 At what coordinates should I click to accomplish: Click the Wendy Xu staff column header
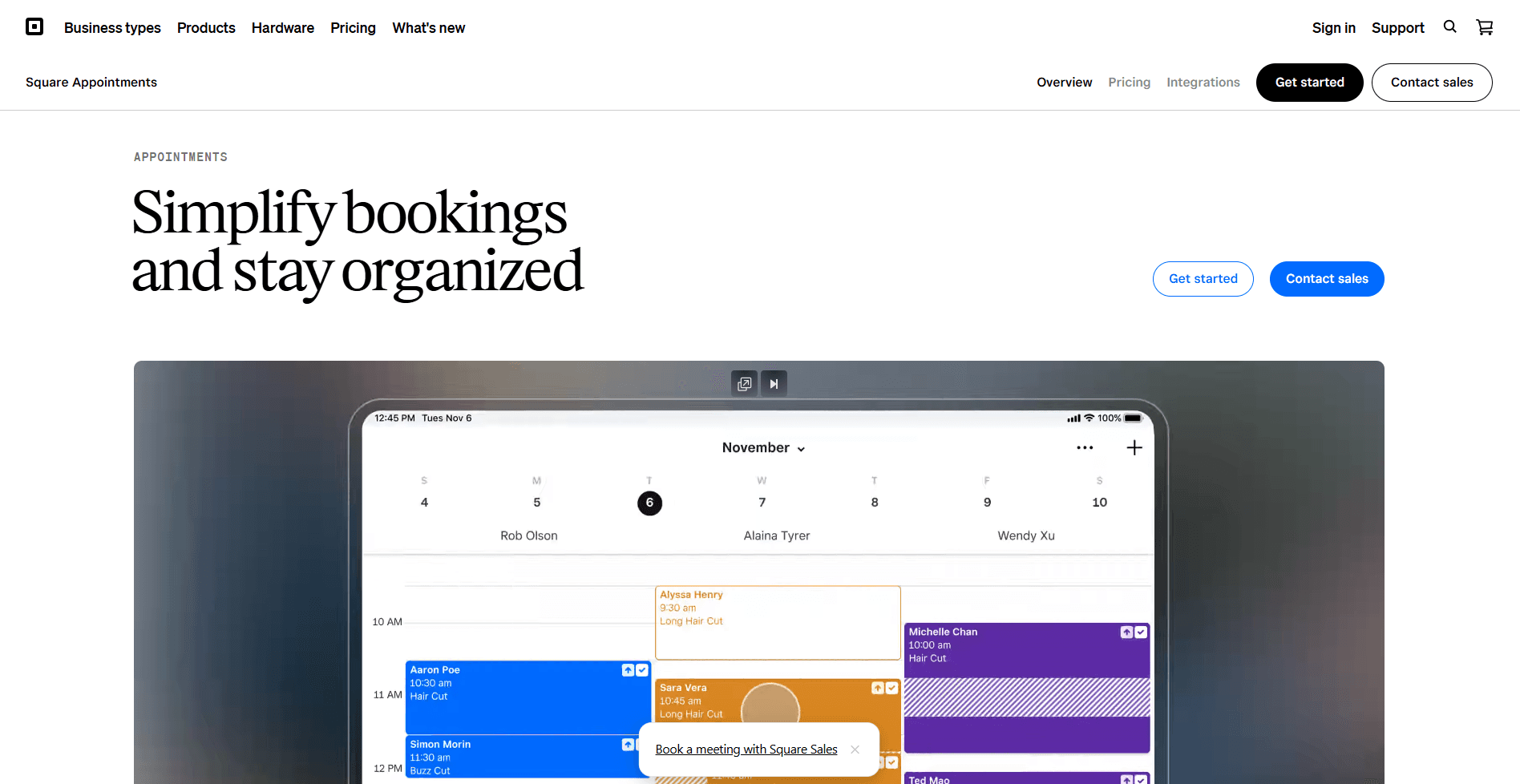1026,535
